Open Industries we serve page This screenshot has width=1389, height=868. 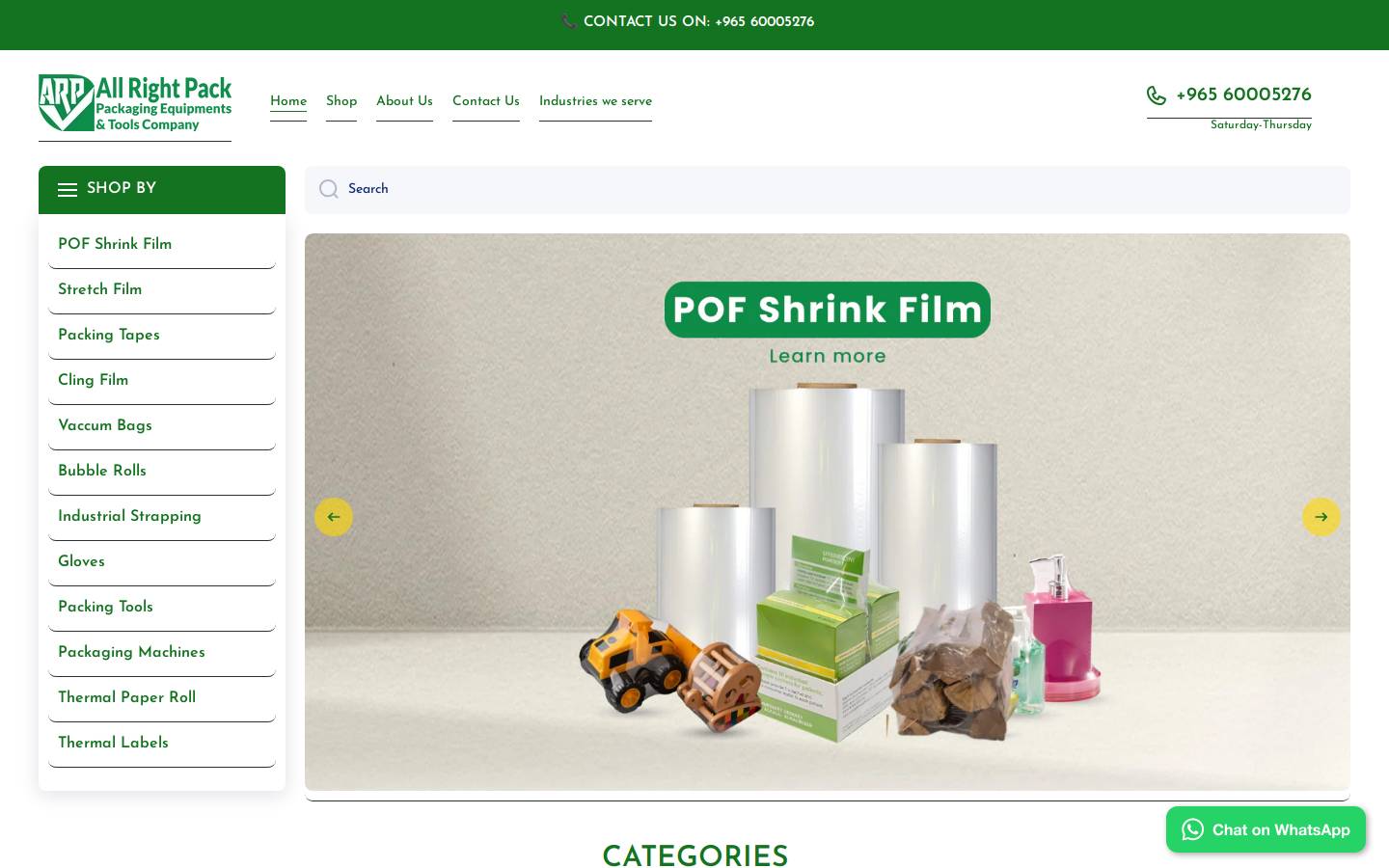click(x=595, y=101)
